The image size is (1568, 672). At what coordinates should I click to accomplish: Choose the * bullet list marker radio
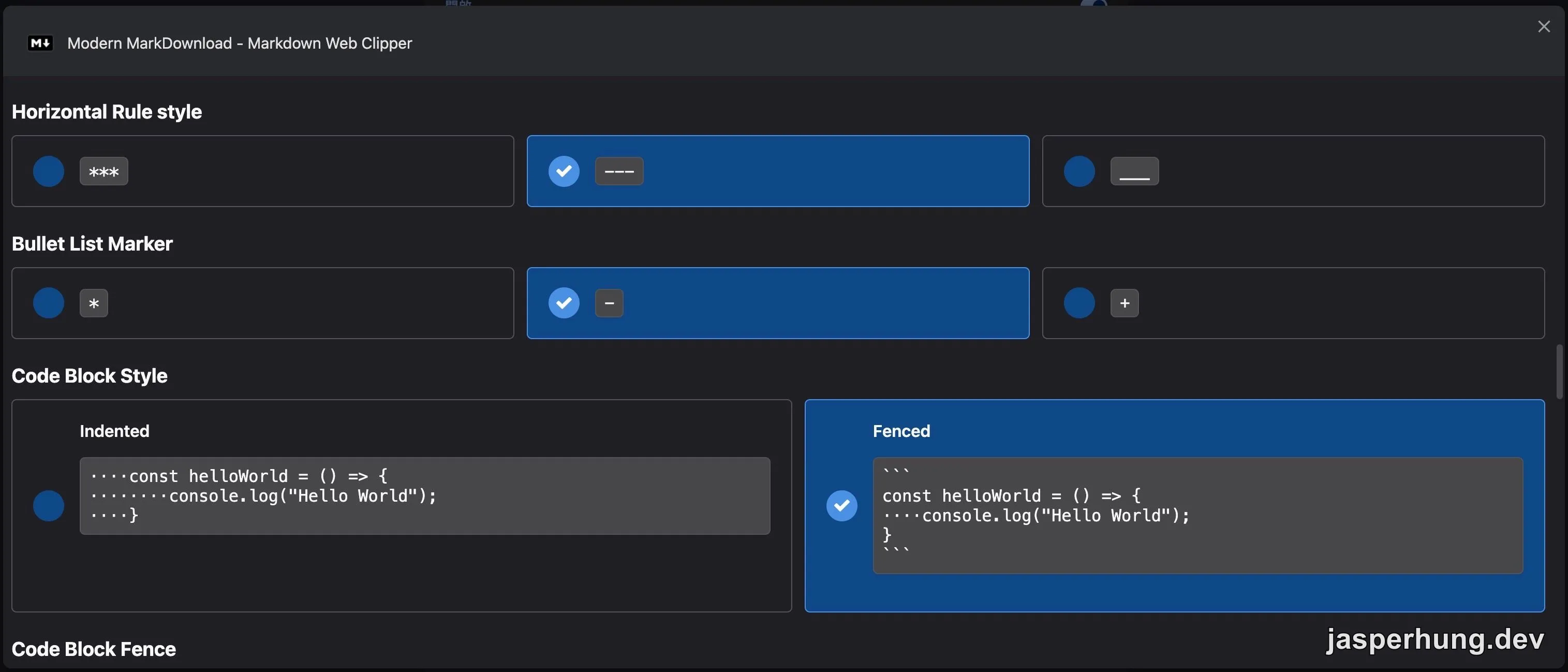click(x=49, y=303)
